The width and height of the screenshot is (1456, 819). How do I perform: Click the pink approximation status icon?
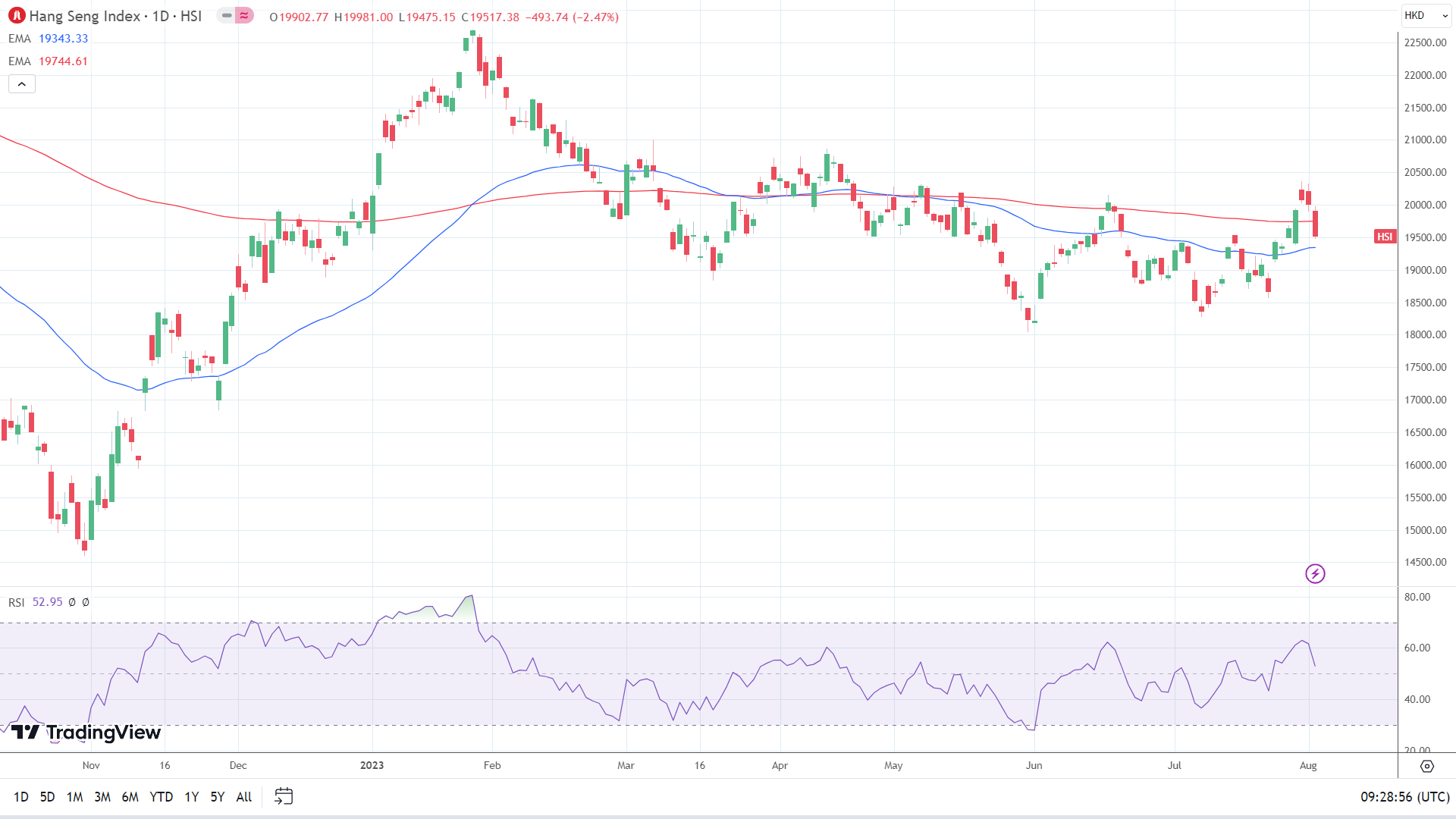[243, 16]
